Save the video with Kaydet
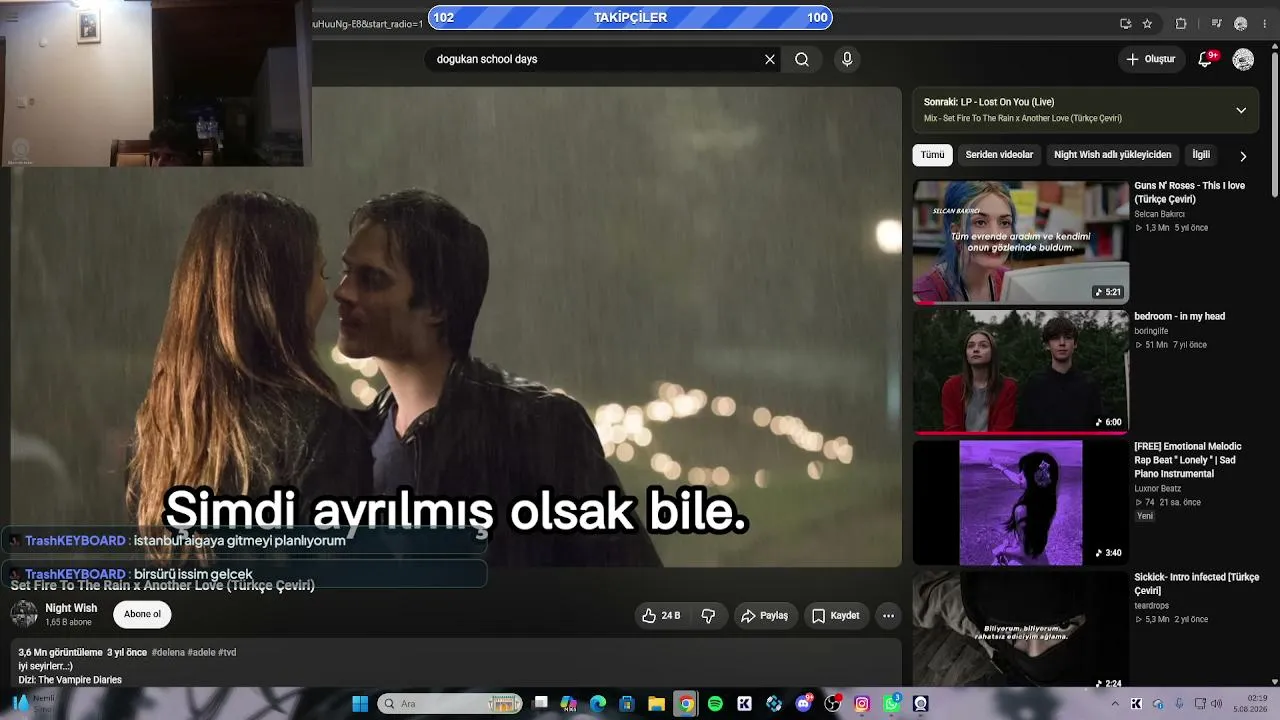The height and width of the screenshot is (720, 1280). click(835, 616)
